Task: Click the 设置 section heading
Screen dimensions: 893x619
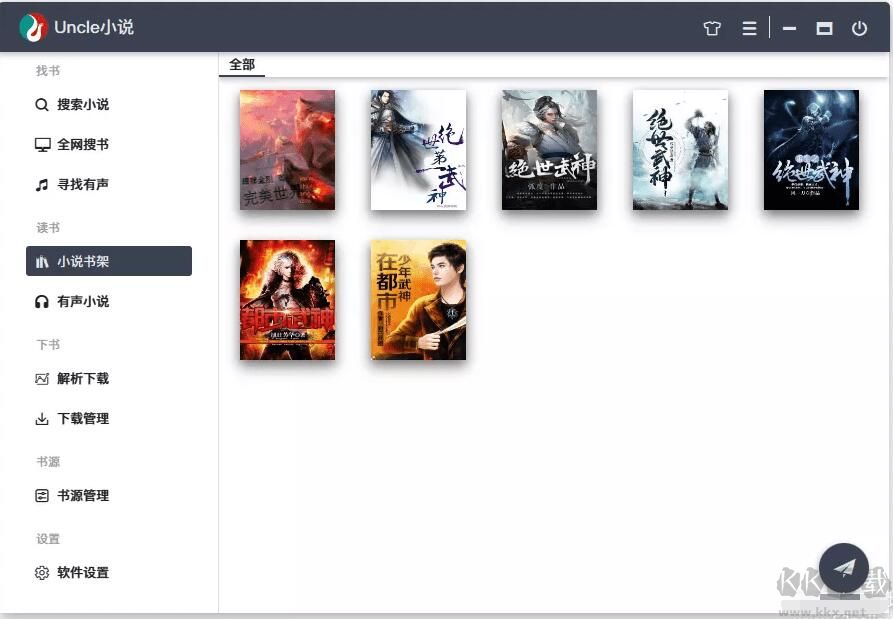Action: [x=48, y=539]
